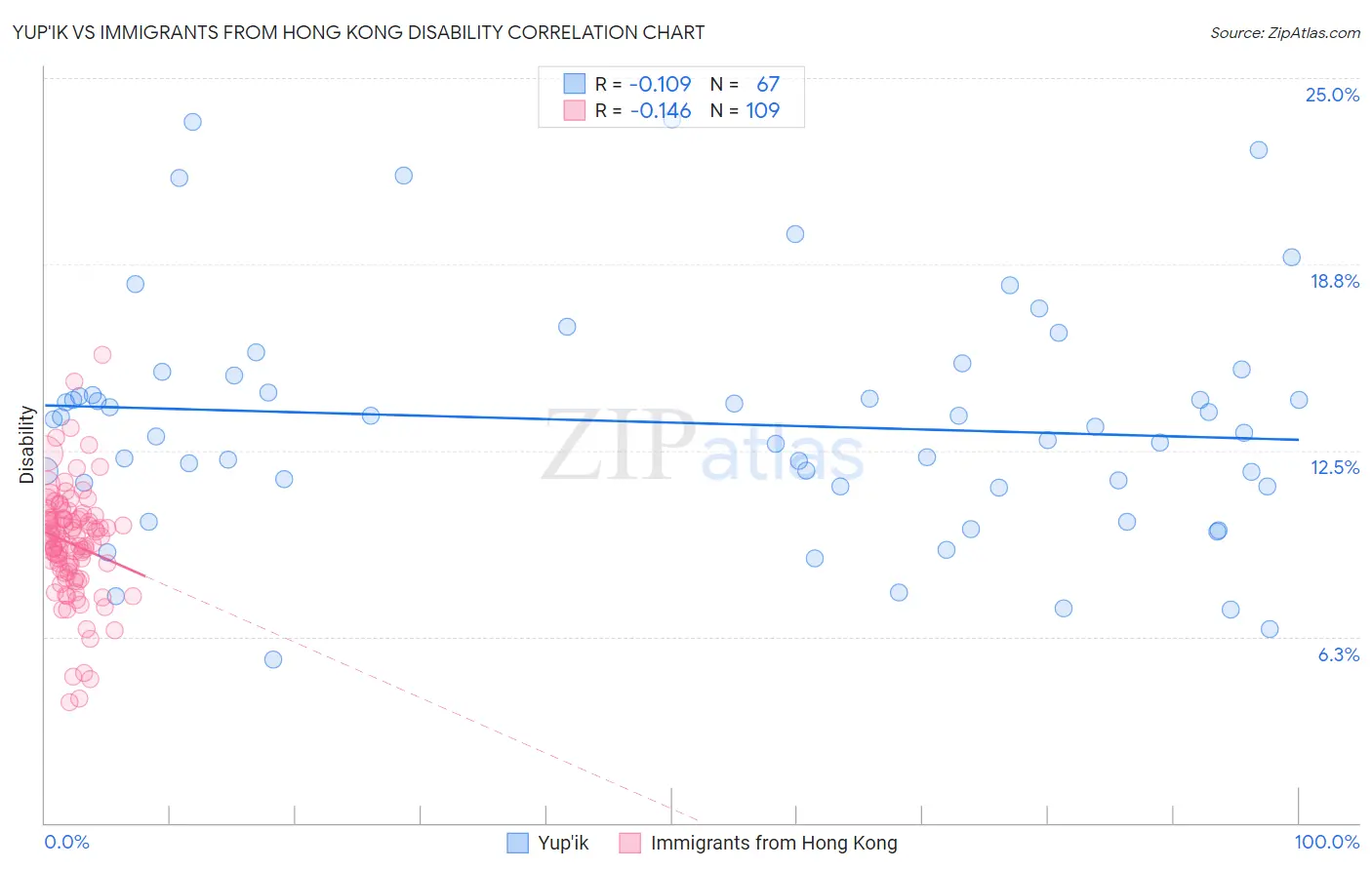Click the 18.8% y-axis label
Screen dimensions: 1372x870
click(1334, 281)
